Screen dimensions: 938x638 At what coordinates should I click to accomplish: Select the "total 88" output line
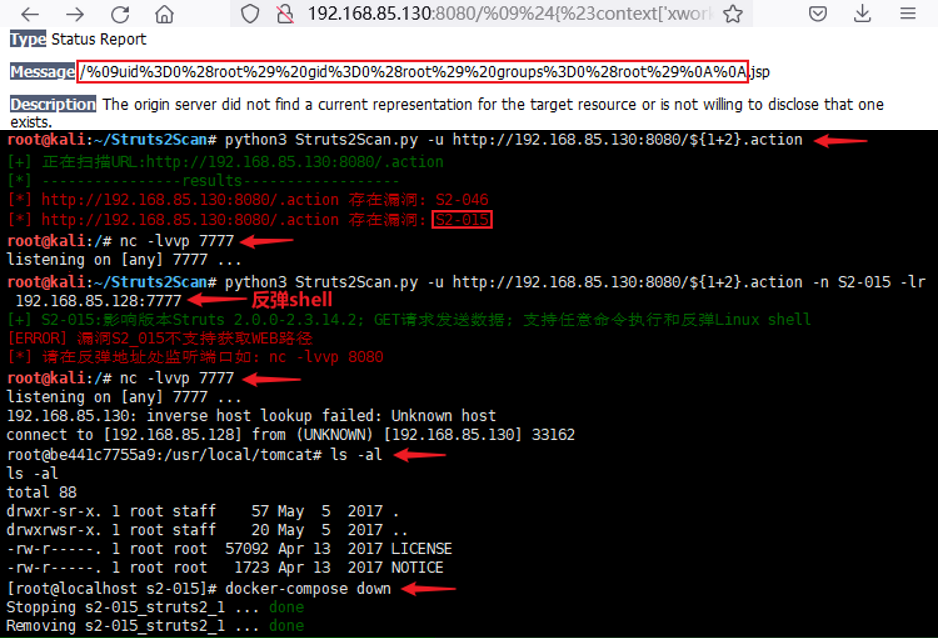42,492
